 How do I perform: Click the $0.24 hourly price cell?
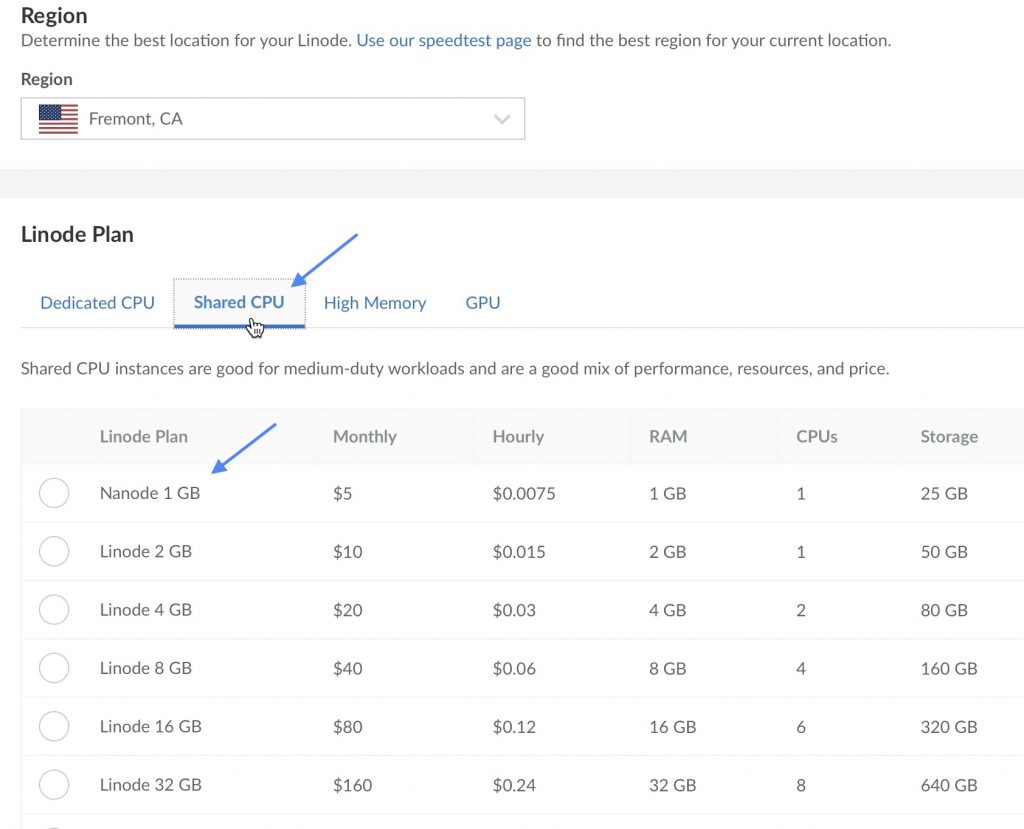point(514,785)
